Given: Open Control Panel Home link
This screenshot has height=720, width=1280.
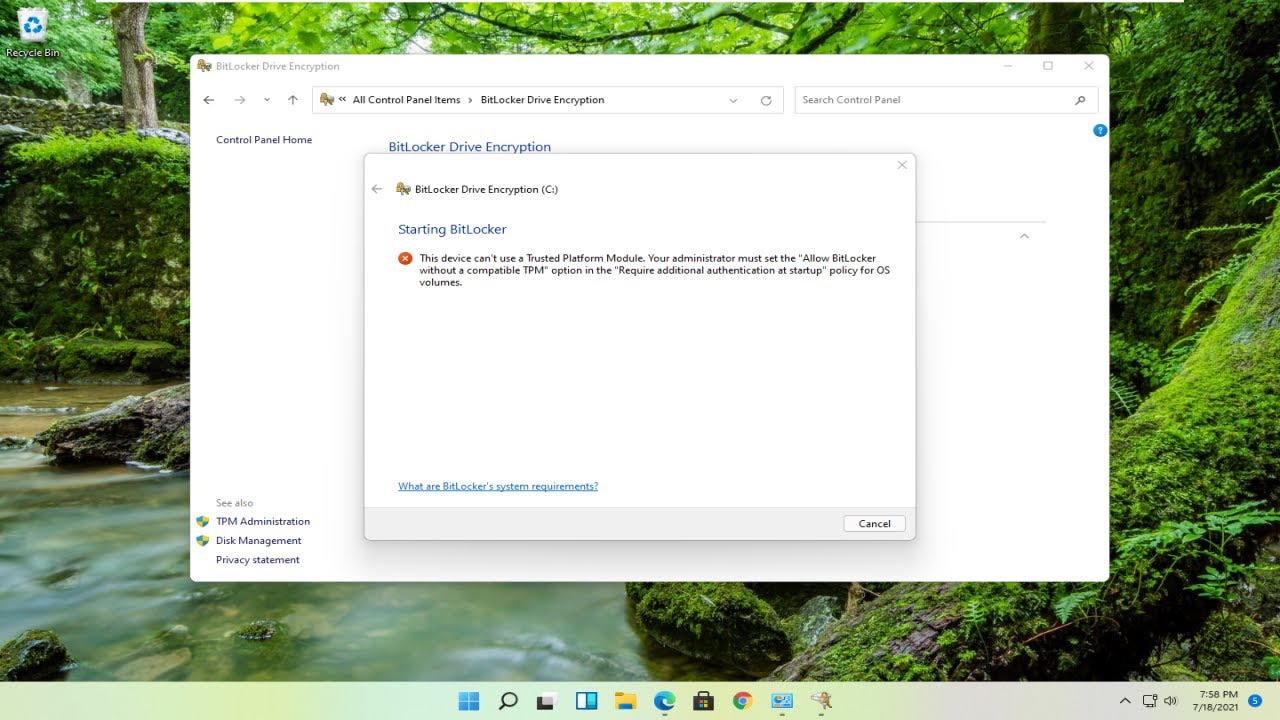Looking at the screenshot, I should pos(264,140).
